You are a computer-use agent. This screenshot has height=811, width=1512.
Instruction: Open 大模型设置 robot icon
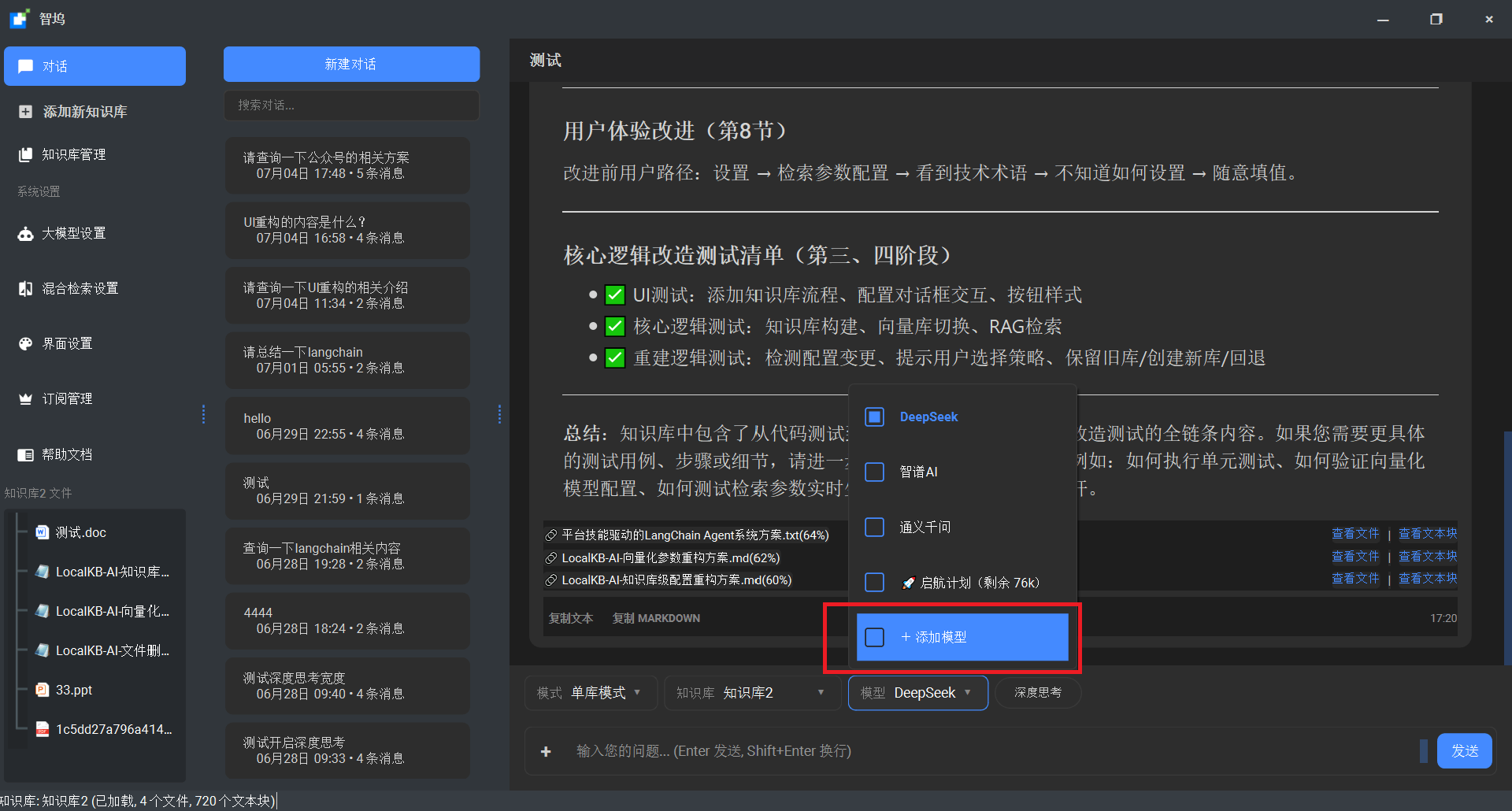(x=26, y=234)
